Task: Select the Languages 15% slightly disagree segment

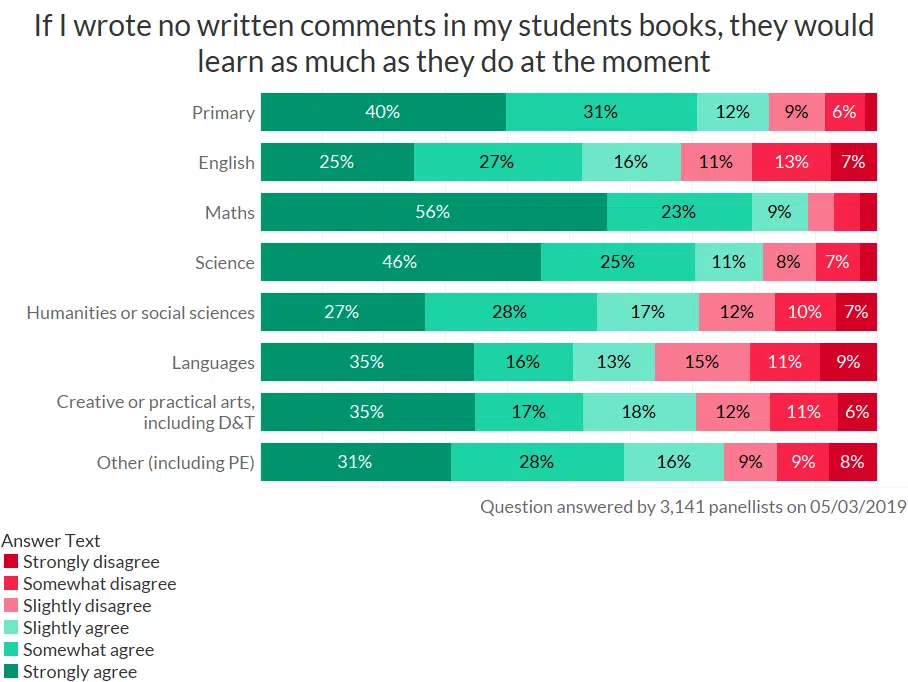Action: [702, 362]
